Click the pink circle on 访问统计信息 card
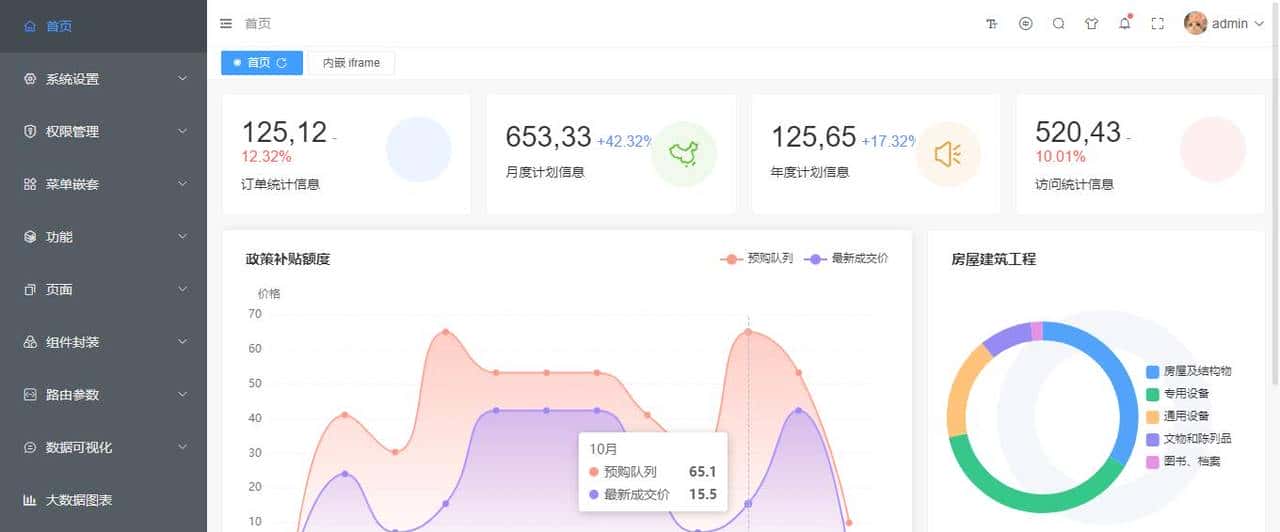Image resolution: width=1280 pixels, height=532 pixels. 1213,149
